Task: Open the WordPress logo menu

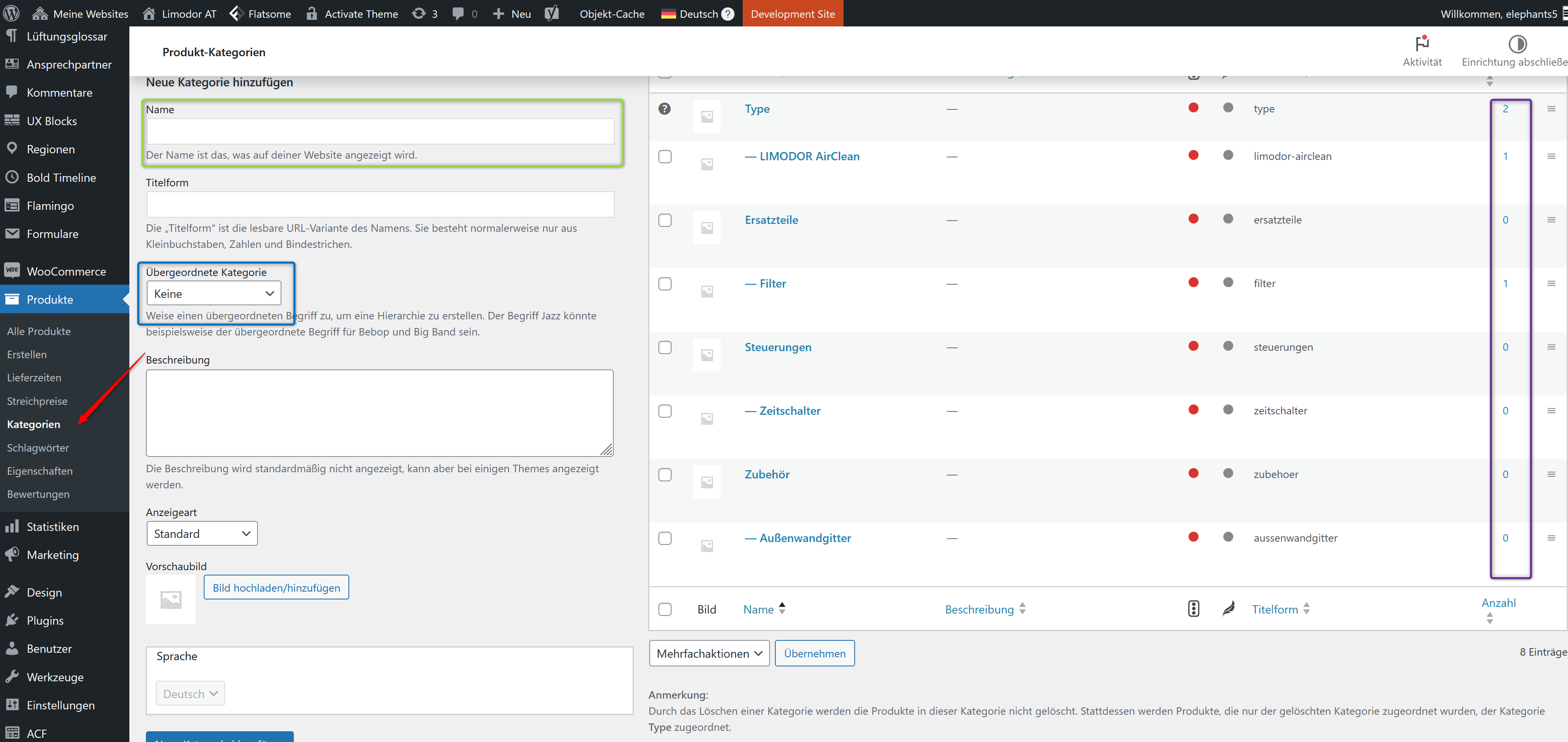Action: click(x=12, y=13)
